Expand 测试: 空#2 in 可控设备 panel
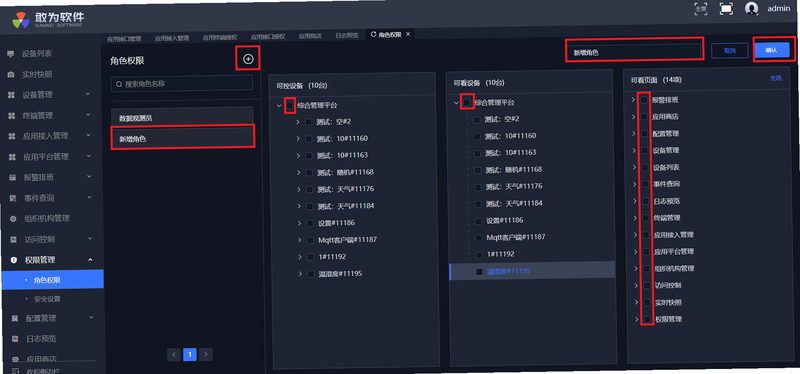 pos(297,122)
